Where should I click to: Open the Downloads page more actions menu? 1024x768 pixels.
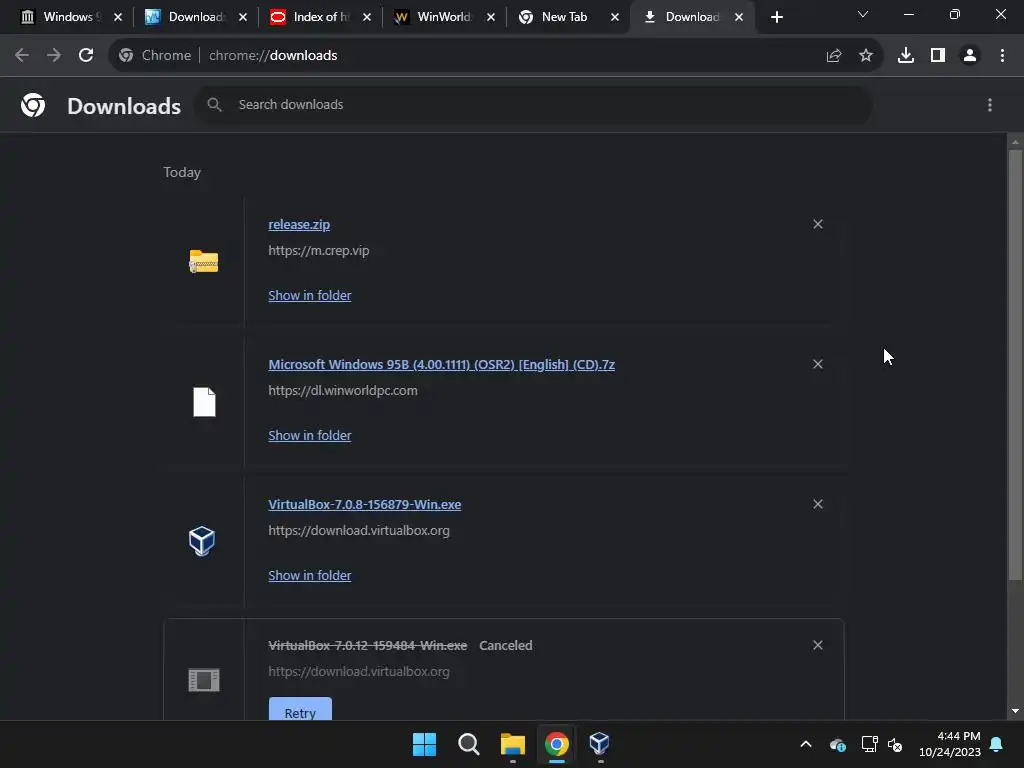990,105
